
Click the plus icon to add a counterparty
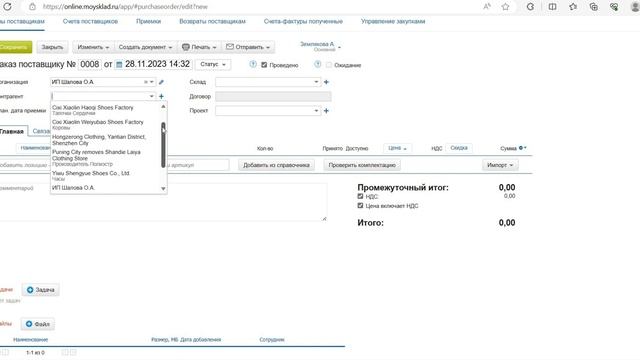tap(161, 96)
